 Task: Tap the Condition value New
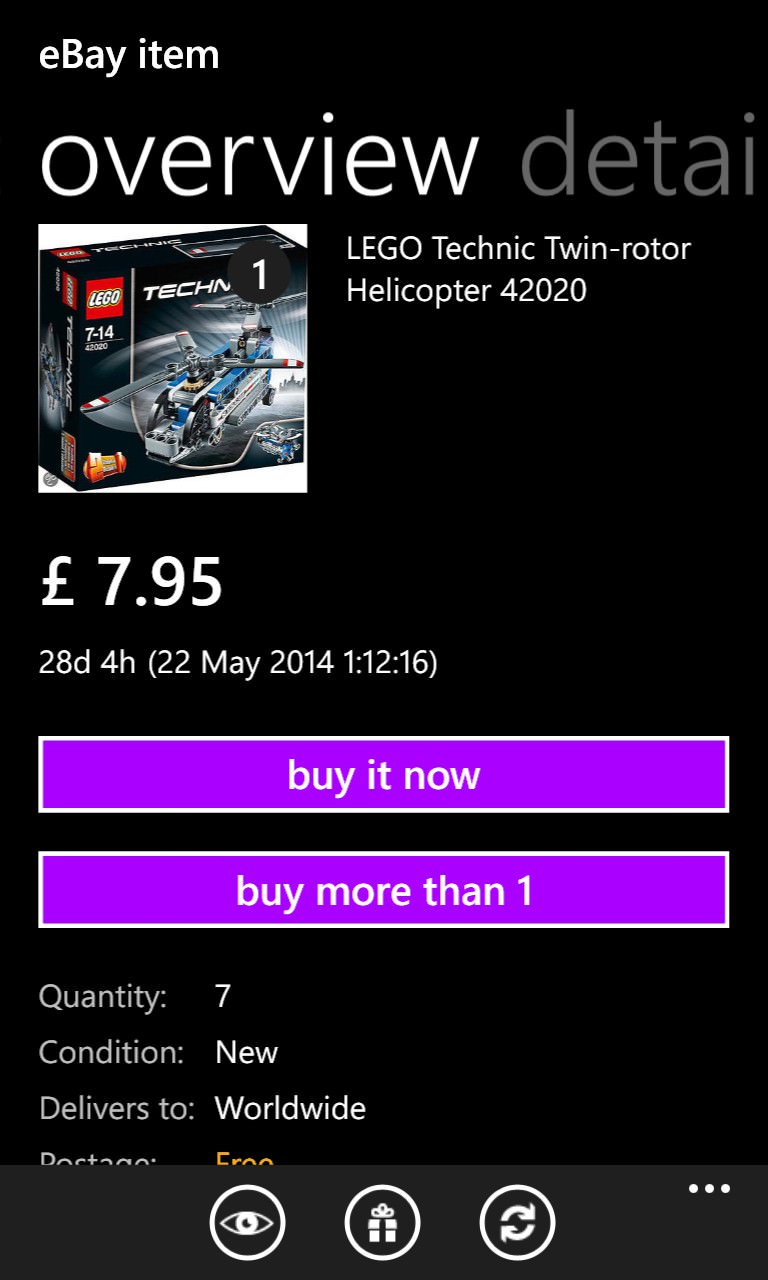246,1052
